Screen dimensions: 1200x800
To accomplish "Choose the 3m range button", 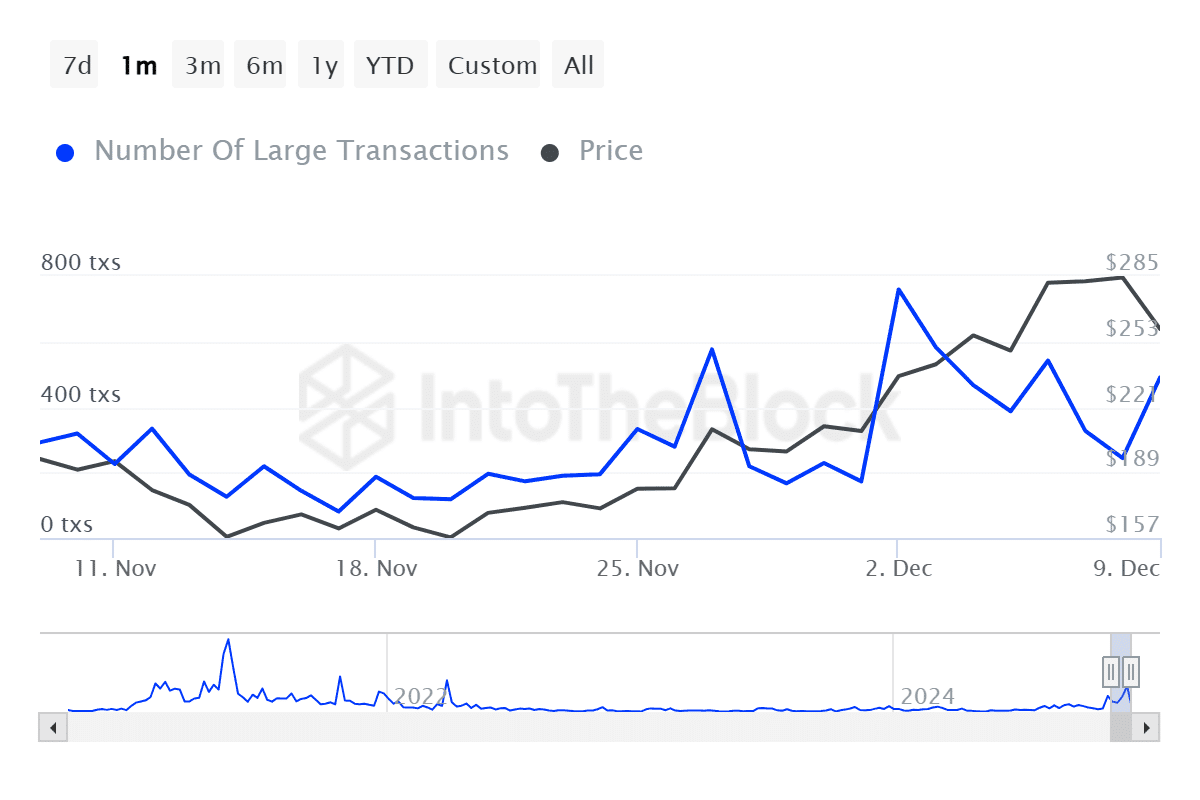I will coord(202,66).
